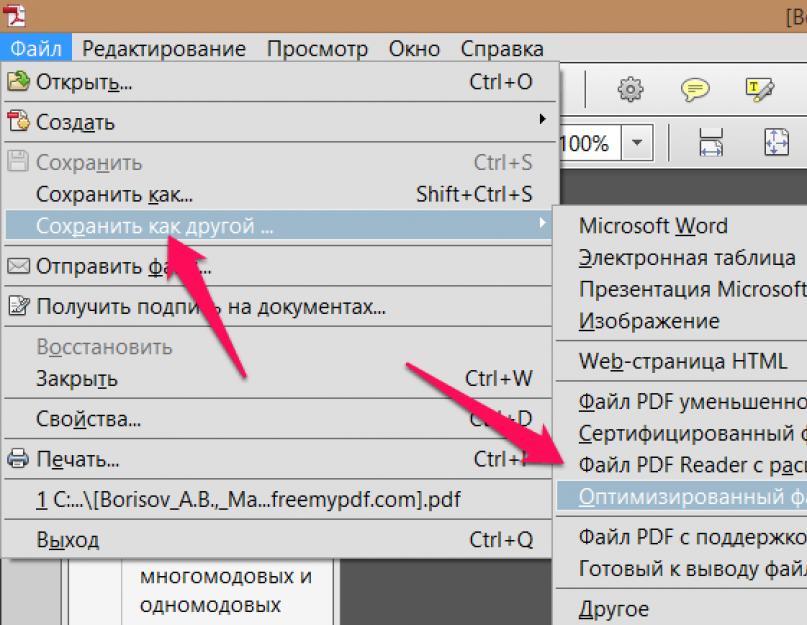This screenshot has width=807, height=625.
Task: Click the fit full page icon
Action: 776,142
